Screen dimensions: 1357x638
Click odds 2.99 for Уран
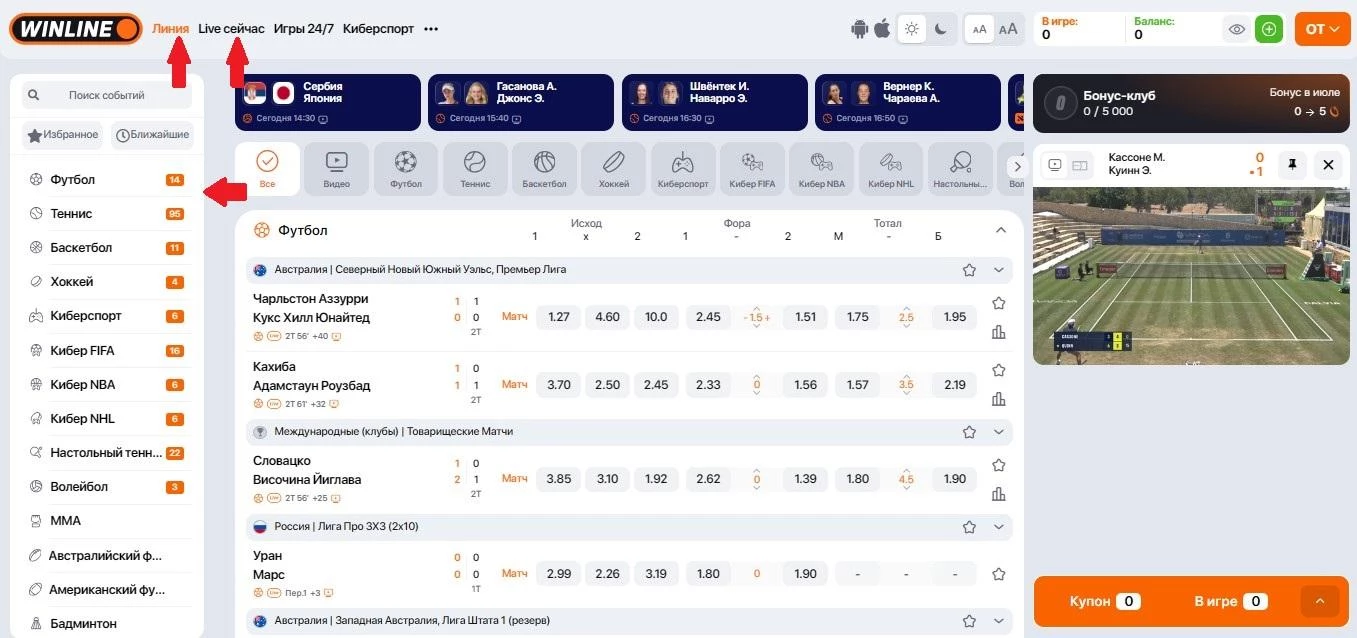pos(559,574)
